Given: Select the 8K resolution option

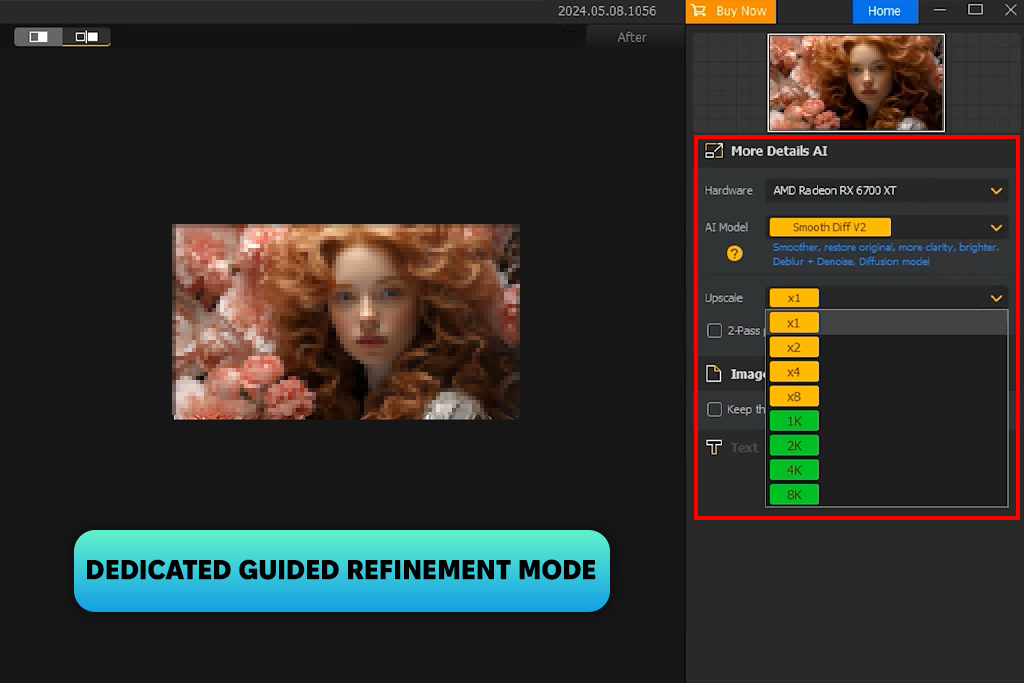Looking at the screenshot, I should (794, 495).
